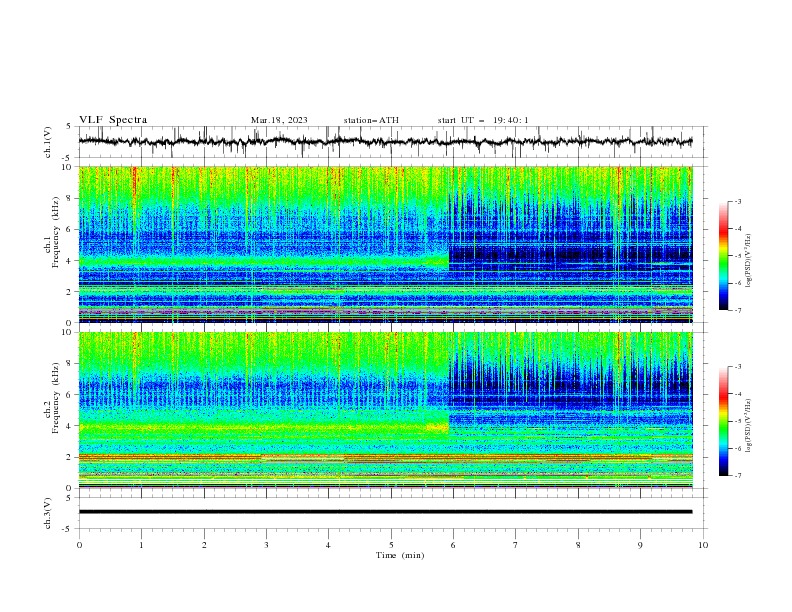Select the date text "Mar.18, 2023"
Viewport: 792px width, 612px height.
pyautogui.click(x=279, y=120)
